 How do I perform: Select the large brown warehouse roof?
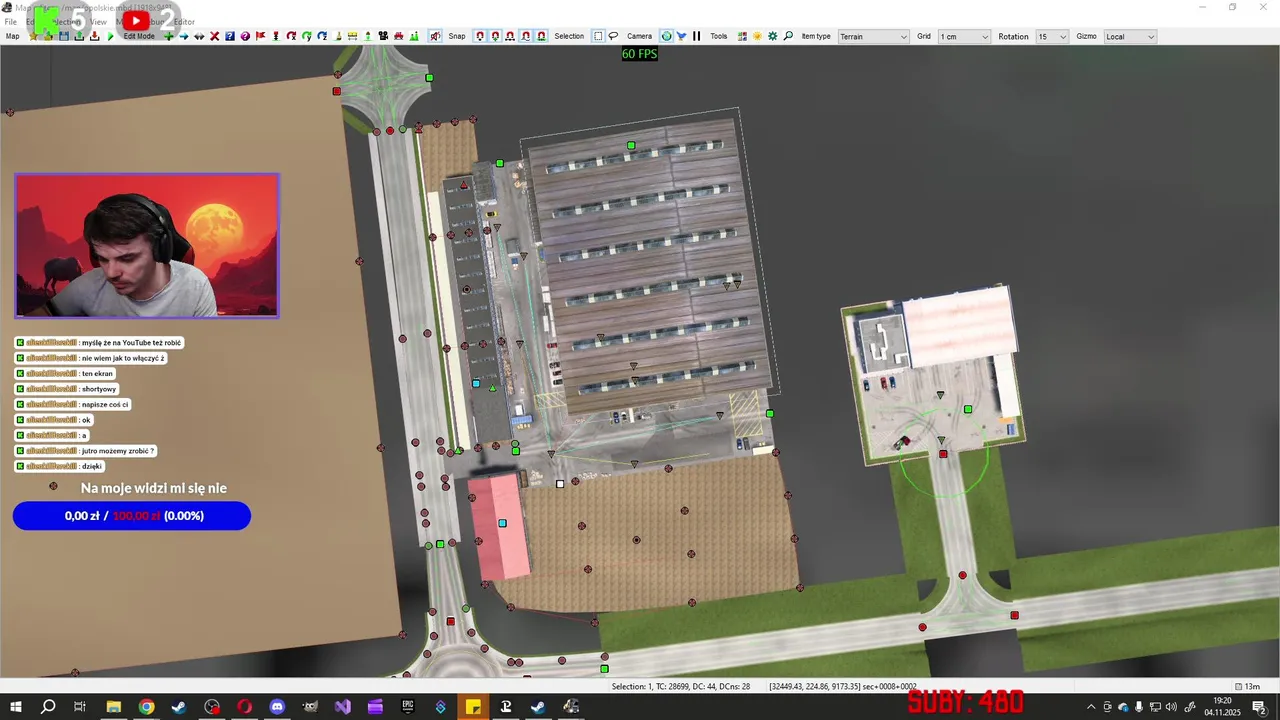pyautogui.click(x=650, y=260)
